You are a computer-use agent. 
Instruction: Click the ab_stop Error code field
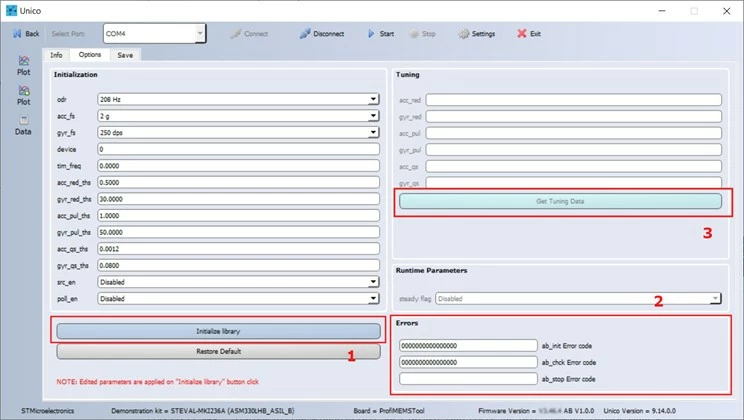[468, 379]
